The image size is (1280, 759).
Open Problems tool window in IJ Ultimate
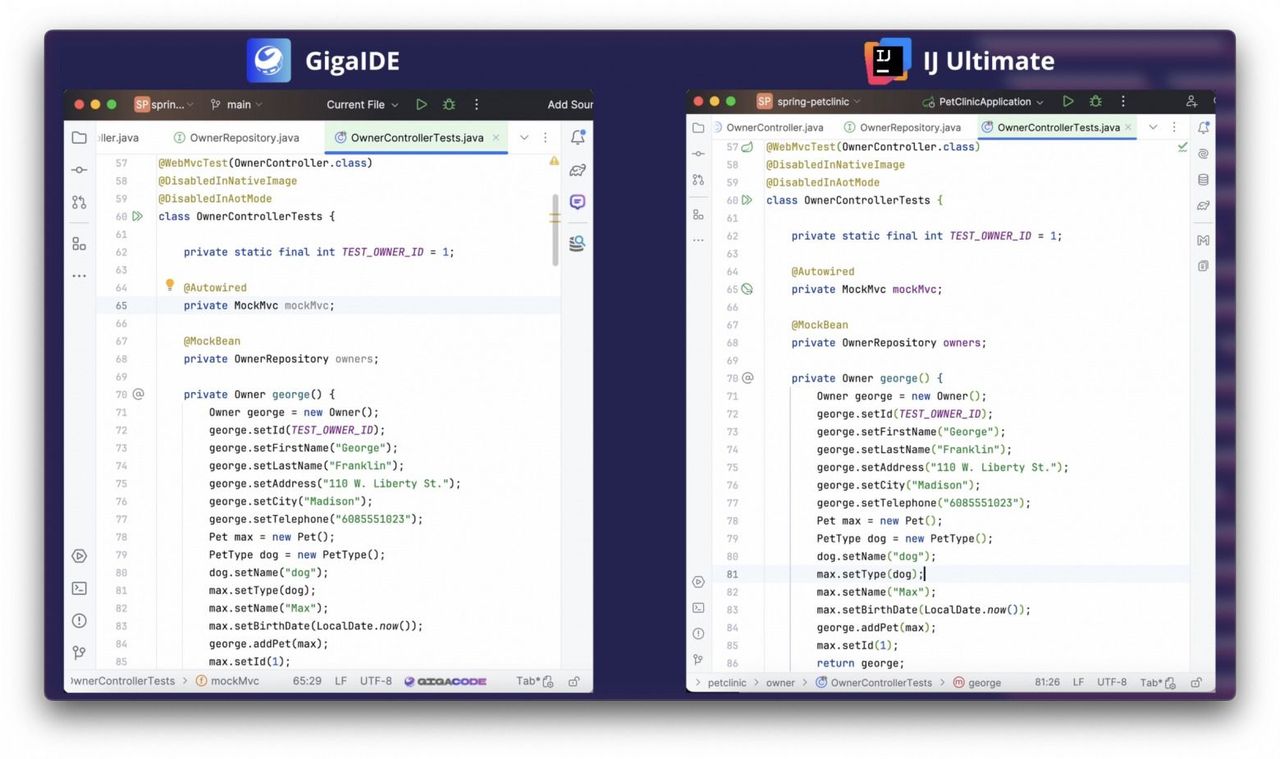point(699,634)
